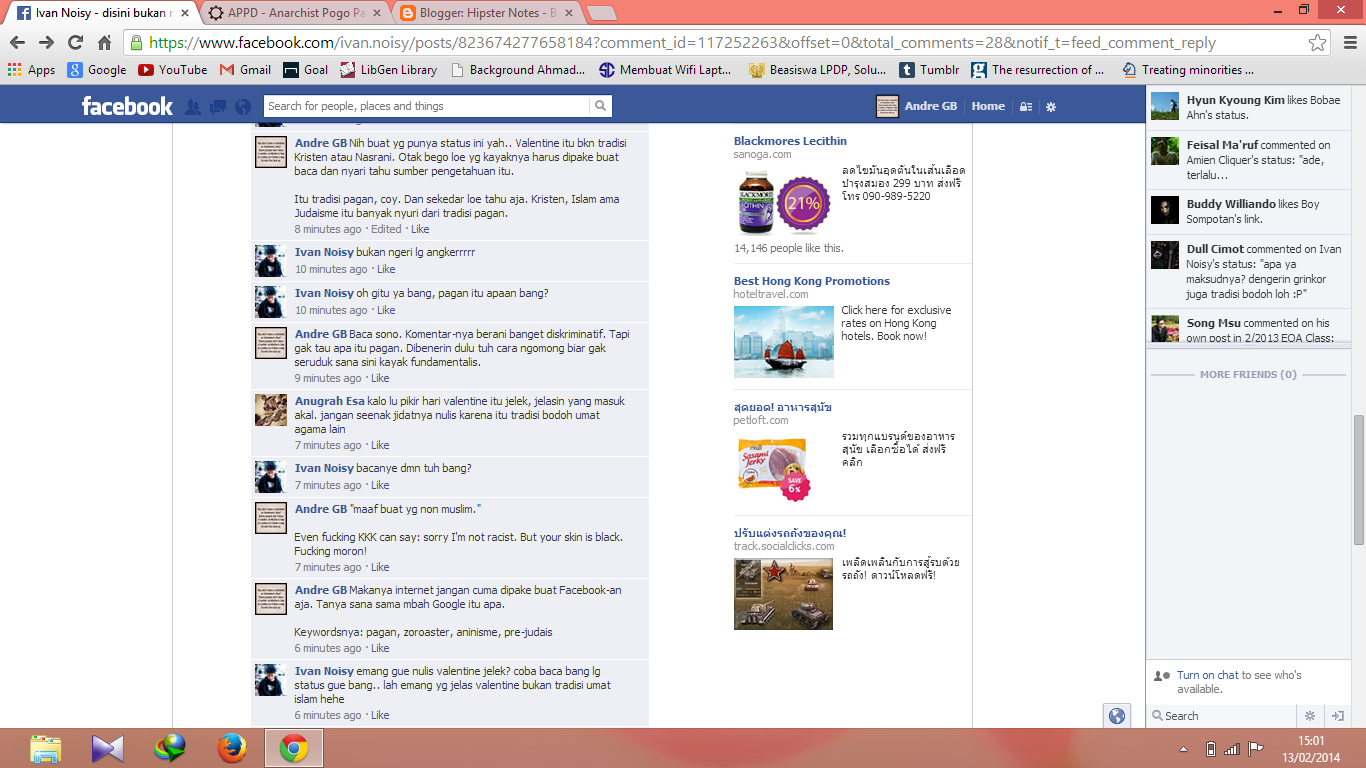1366x768 pixels.
Task: Click the Facebook search magnifier button
Action: 600,106
